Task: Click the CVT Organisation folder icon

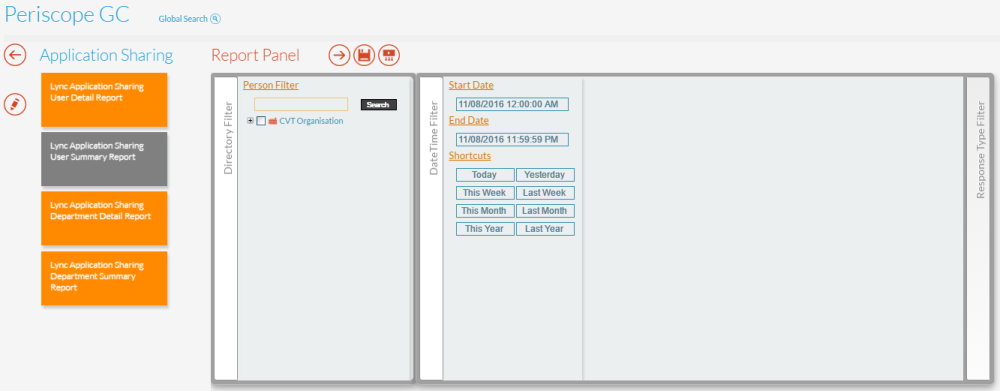Action: (x=272, y=121)
